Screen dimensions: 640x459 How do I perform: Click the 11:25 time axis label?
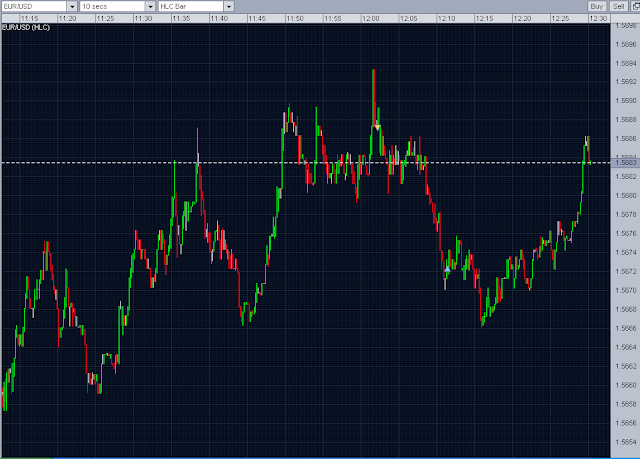pyautogui.click(x=105, y=18)
